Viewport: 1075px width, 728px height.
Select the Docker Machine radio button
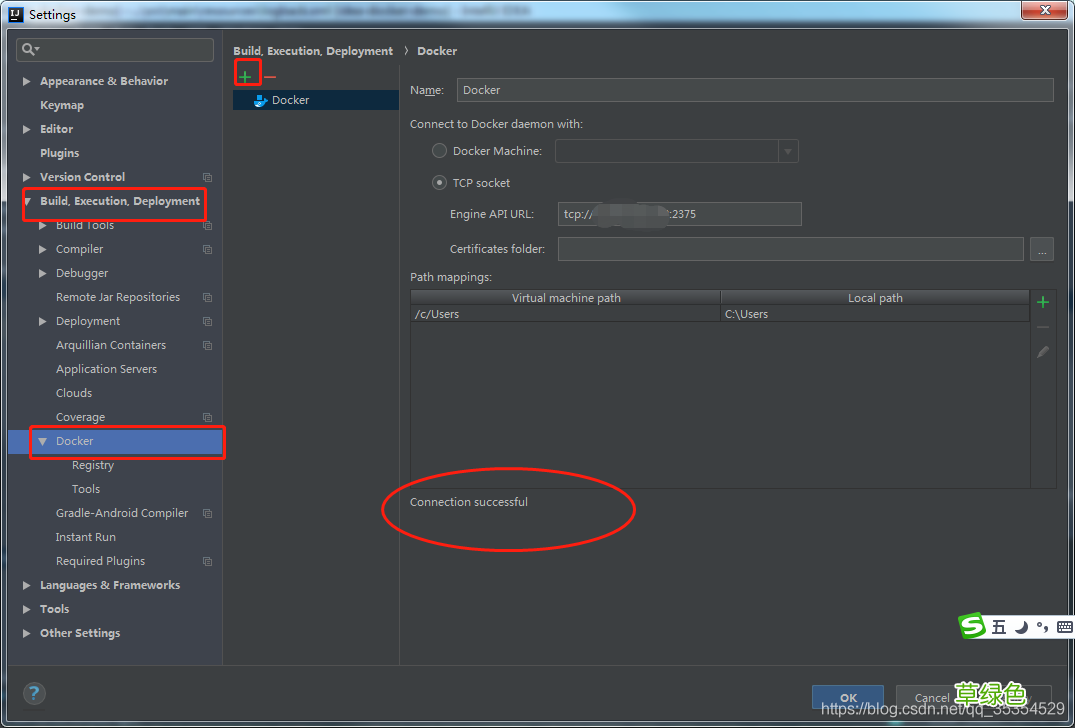[439, 151]
